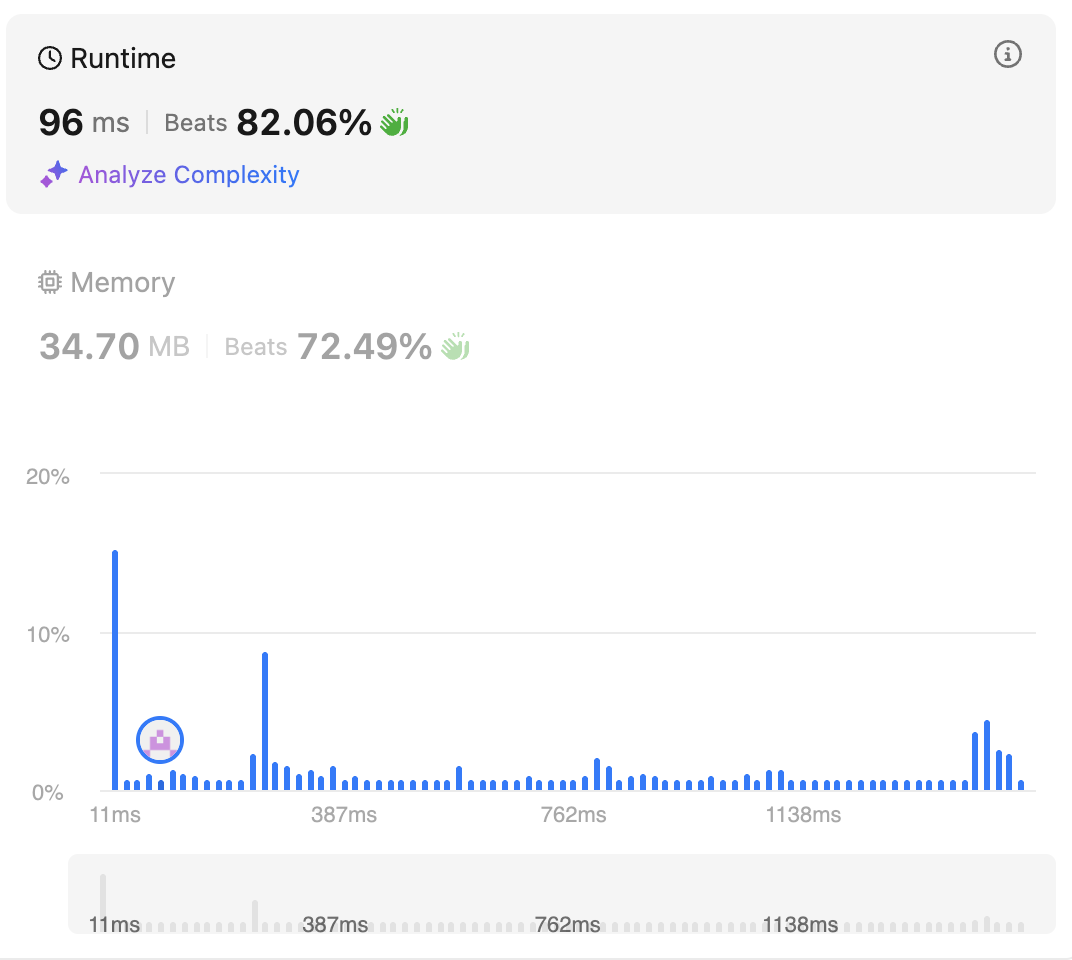Click the Beats 72.49% memory percentile

328,347
